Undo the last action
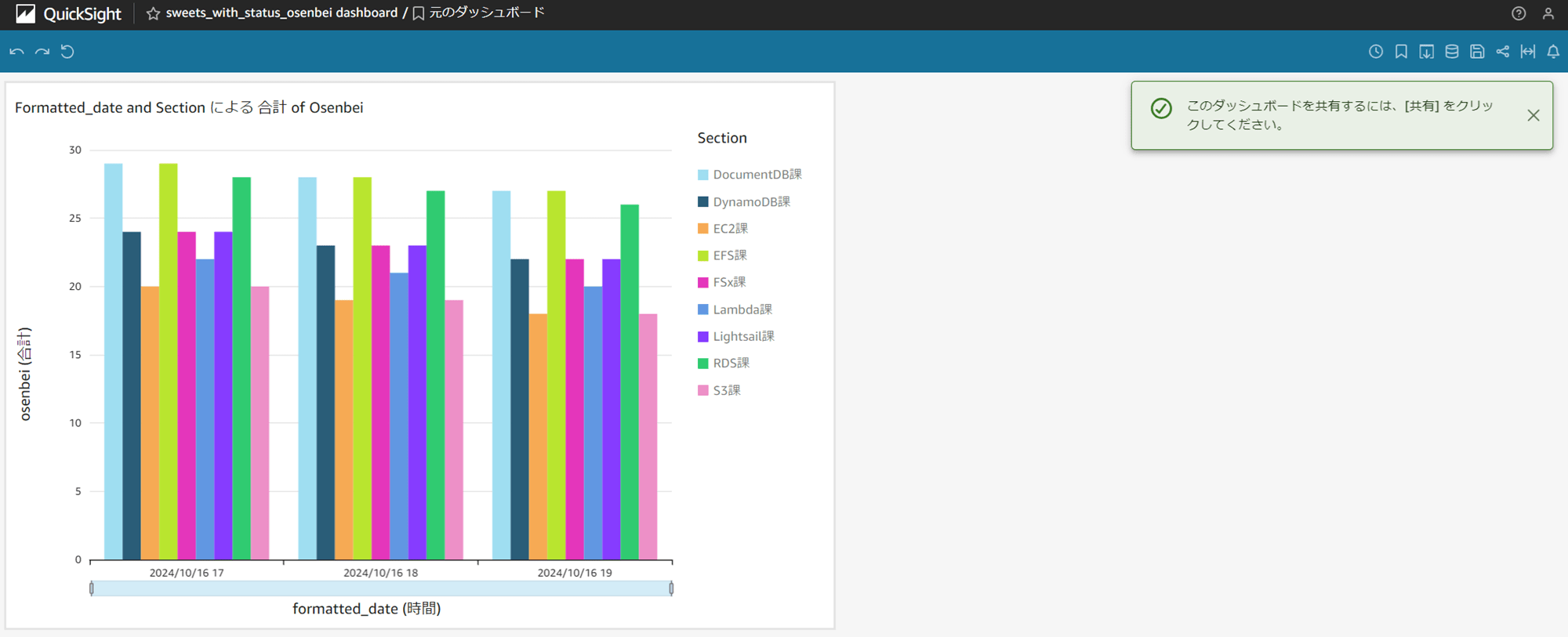This screenshot has height=637, width=1568. tap(16, 52)
